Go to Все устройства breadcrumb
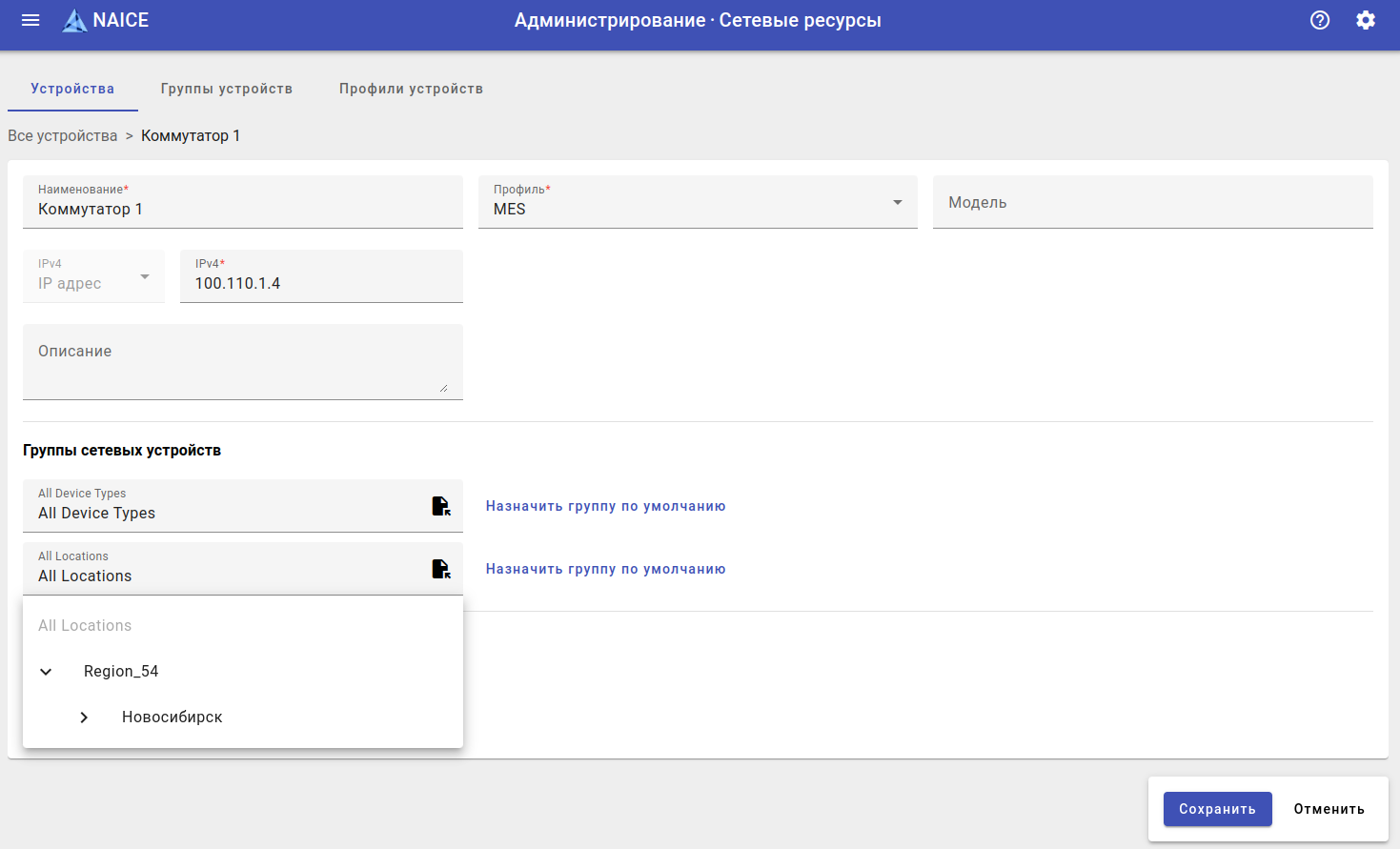This screenshot has width=1400, height=849. tap(63, 136)
